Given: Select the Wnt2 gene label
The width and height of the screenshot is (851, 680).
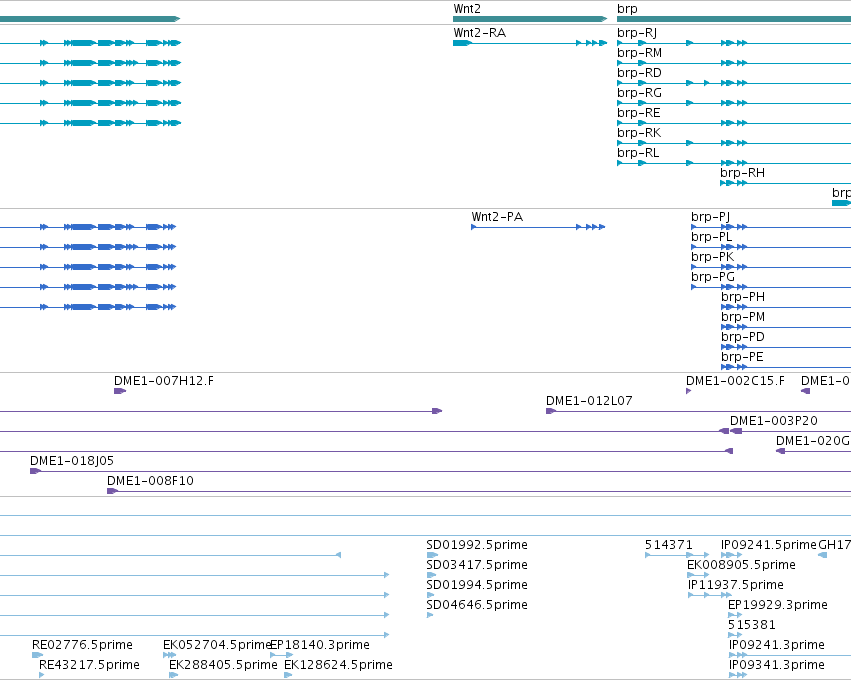Looking at the screenshot, I should tap(467, 9).
